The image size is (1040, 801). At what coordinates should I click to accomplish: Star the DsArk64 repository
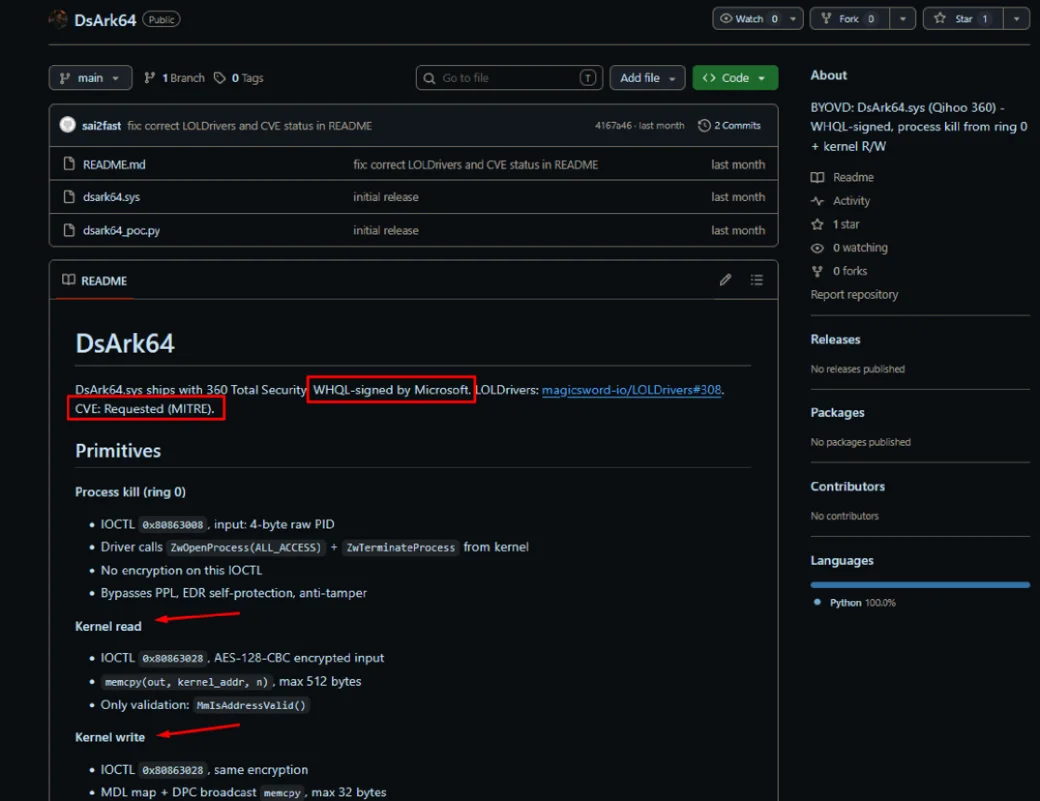963,19
